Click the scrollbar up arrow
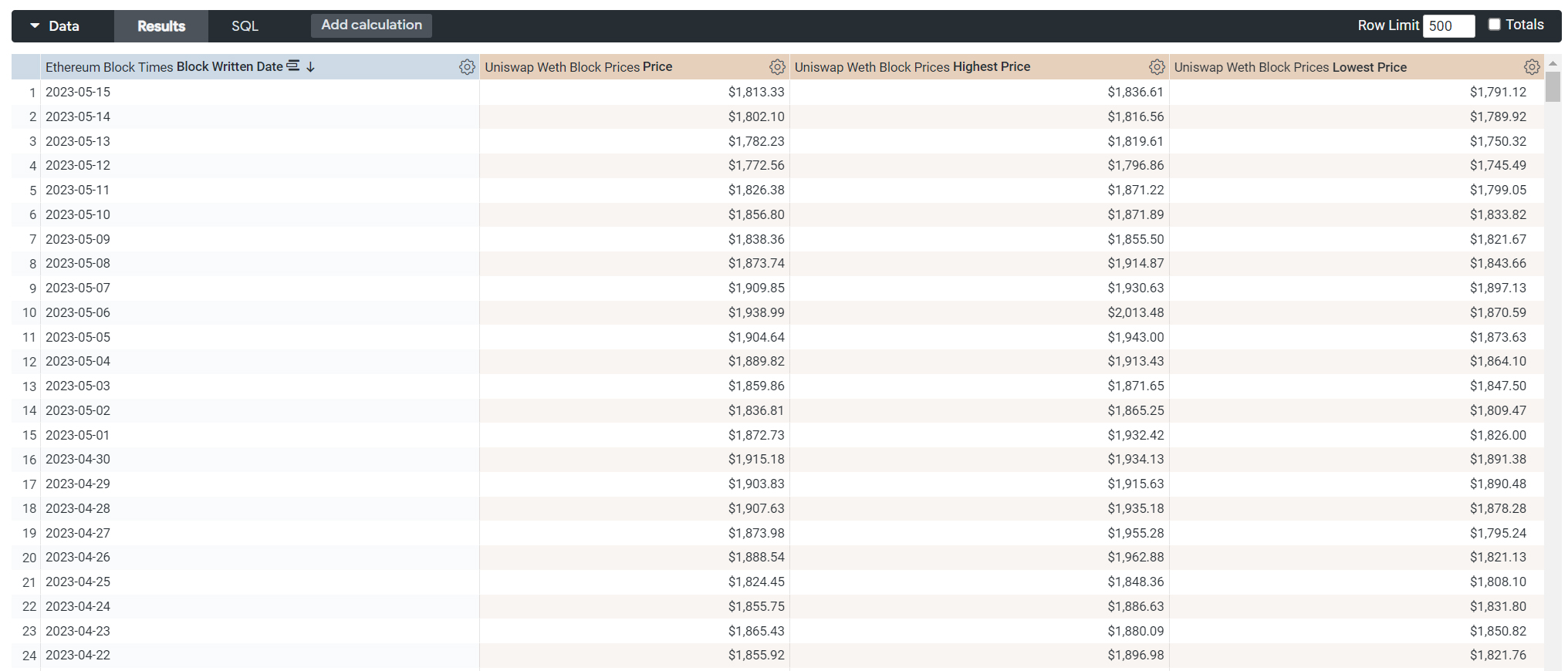The height and width of the screenshot is (671, 1568). [1553, 62]
